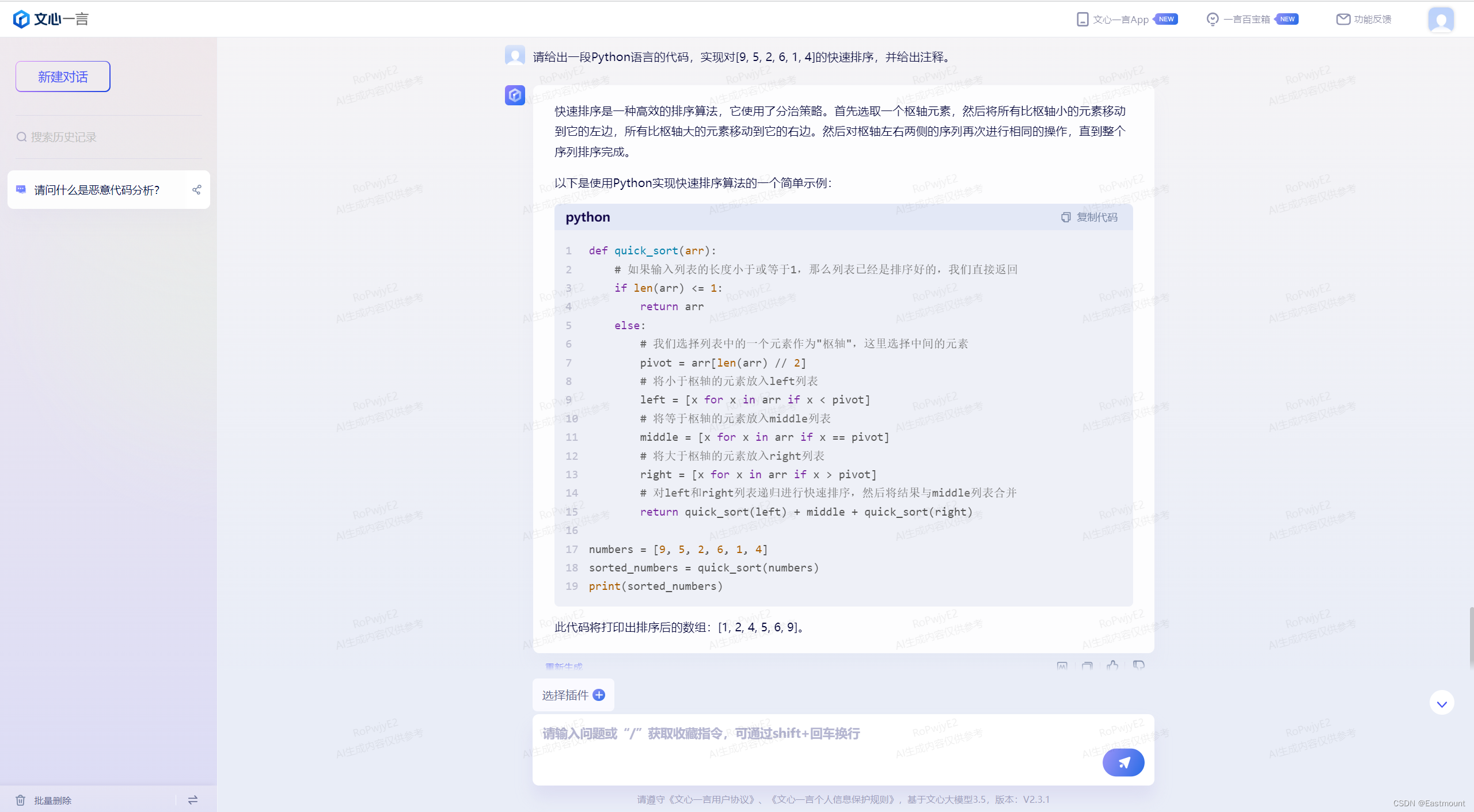Open 文心一言App in the top bar
Viewport: 1474px width, 812px height.
pos(1120,19)
